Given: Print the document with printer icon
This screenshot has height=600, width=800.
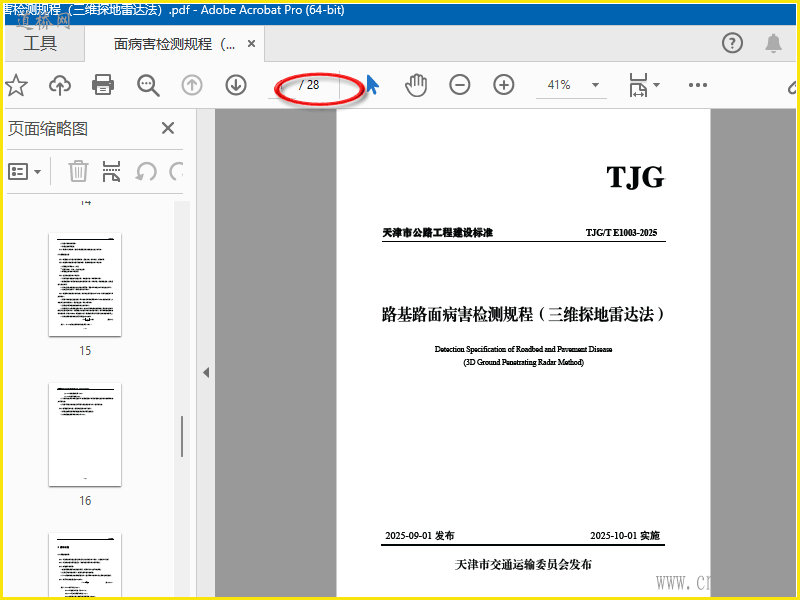Looking at the screenshot, I should point(103,85).
